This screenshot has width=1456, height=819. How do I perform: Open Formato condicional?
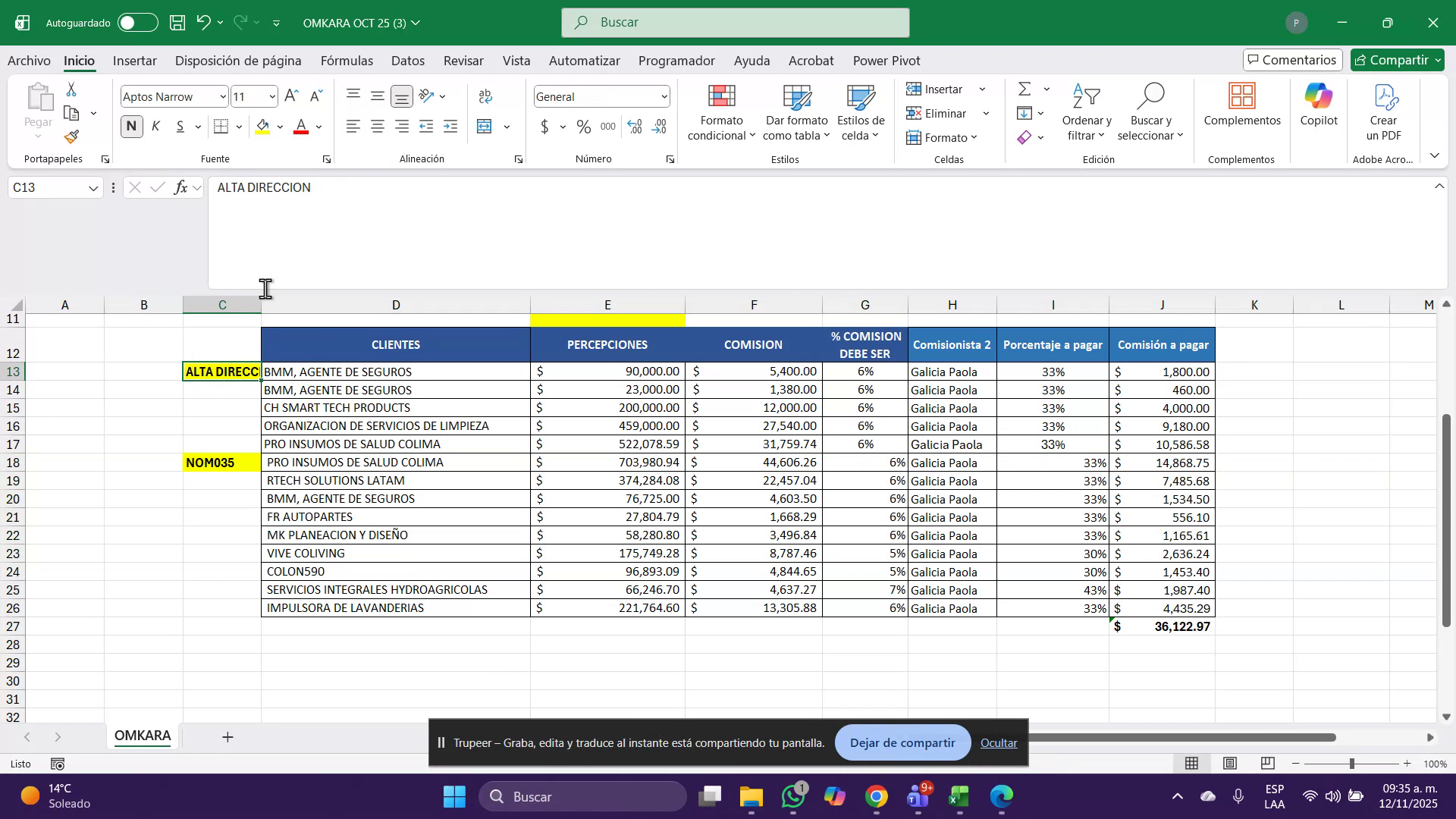[720, 112]
